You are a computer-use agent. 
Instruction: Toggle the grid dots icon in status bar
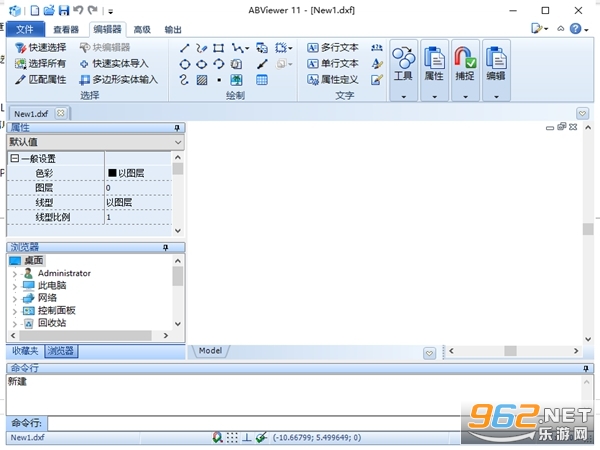pyautogui.click(x=232, y=437)
